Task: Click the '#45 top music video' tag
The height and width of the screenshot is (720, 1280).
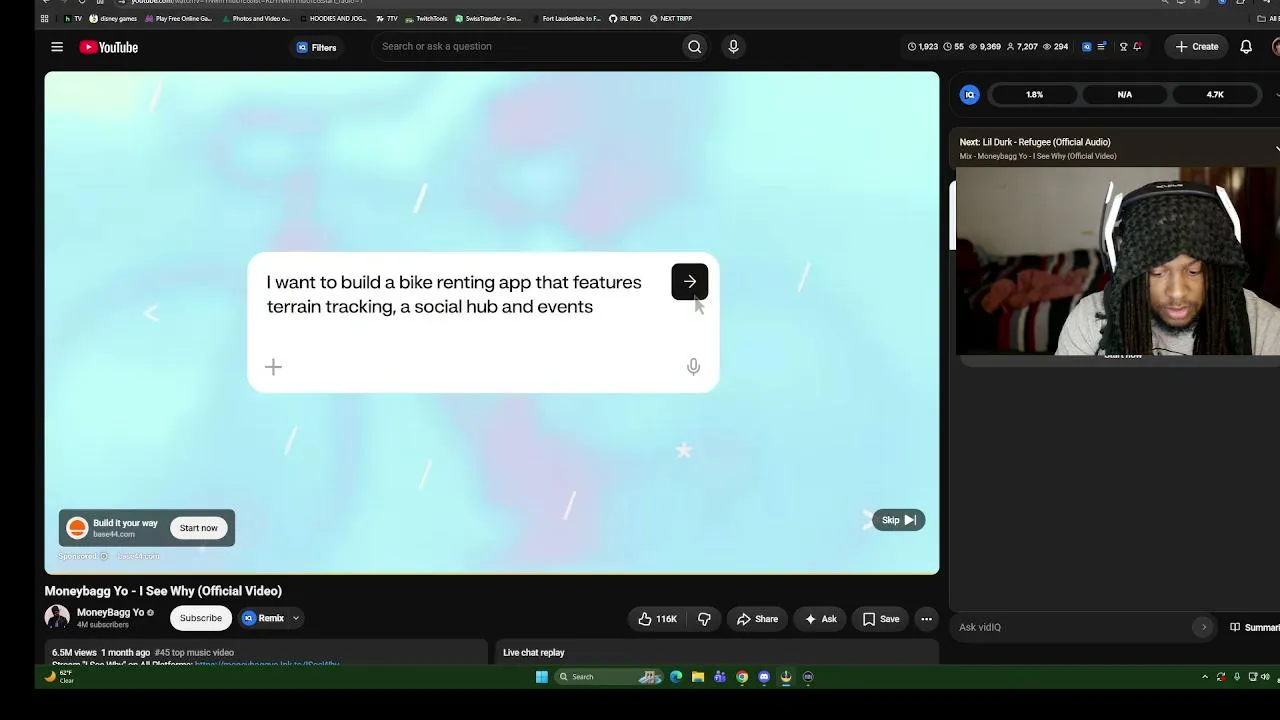Action: pyautogui.click(x=194, y=653)
